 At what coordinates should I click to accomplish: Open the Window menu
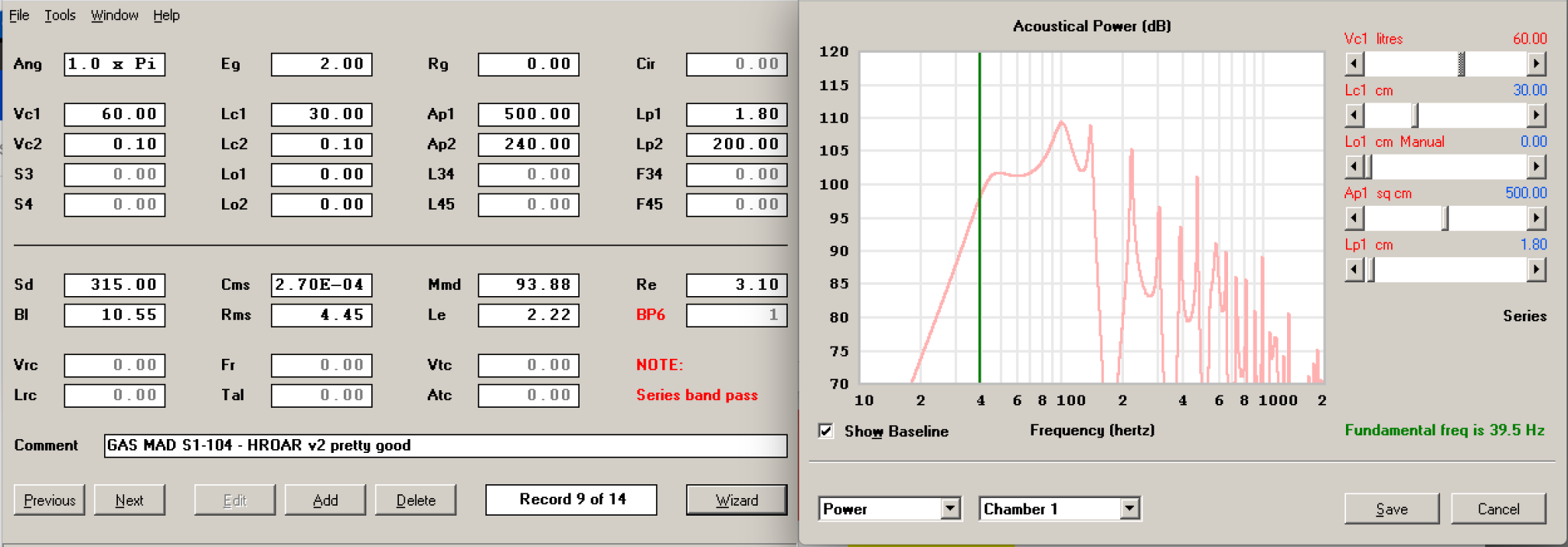(x=114, y=15)
